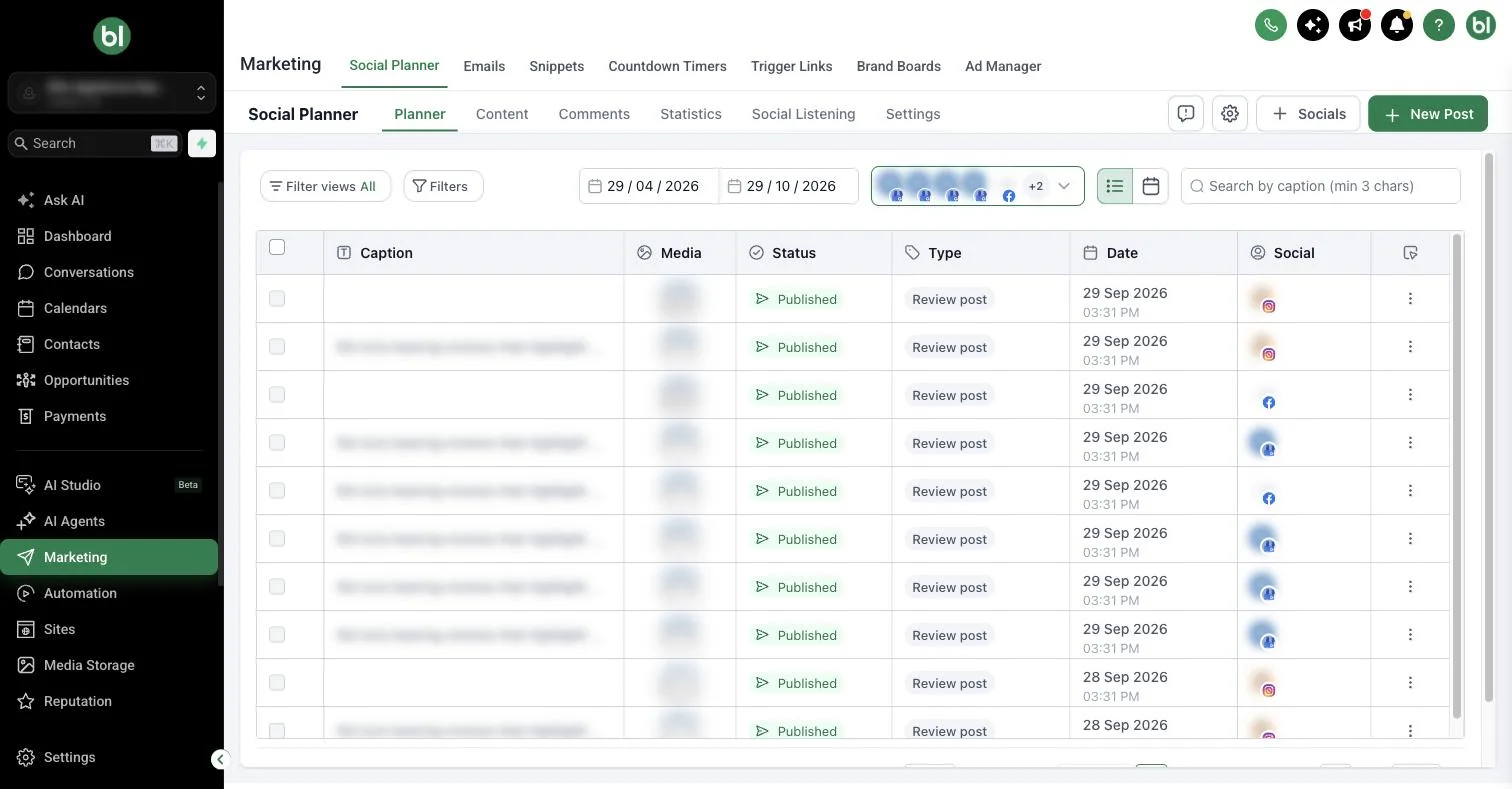The width and height of the screenshot is (1512, 789).
Task: Open the account switcher in sidebar
Action: 112,92
